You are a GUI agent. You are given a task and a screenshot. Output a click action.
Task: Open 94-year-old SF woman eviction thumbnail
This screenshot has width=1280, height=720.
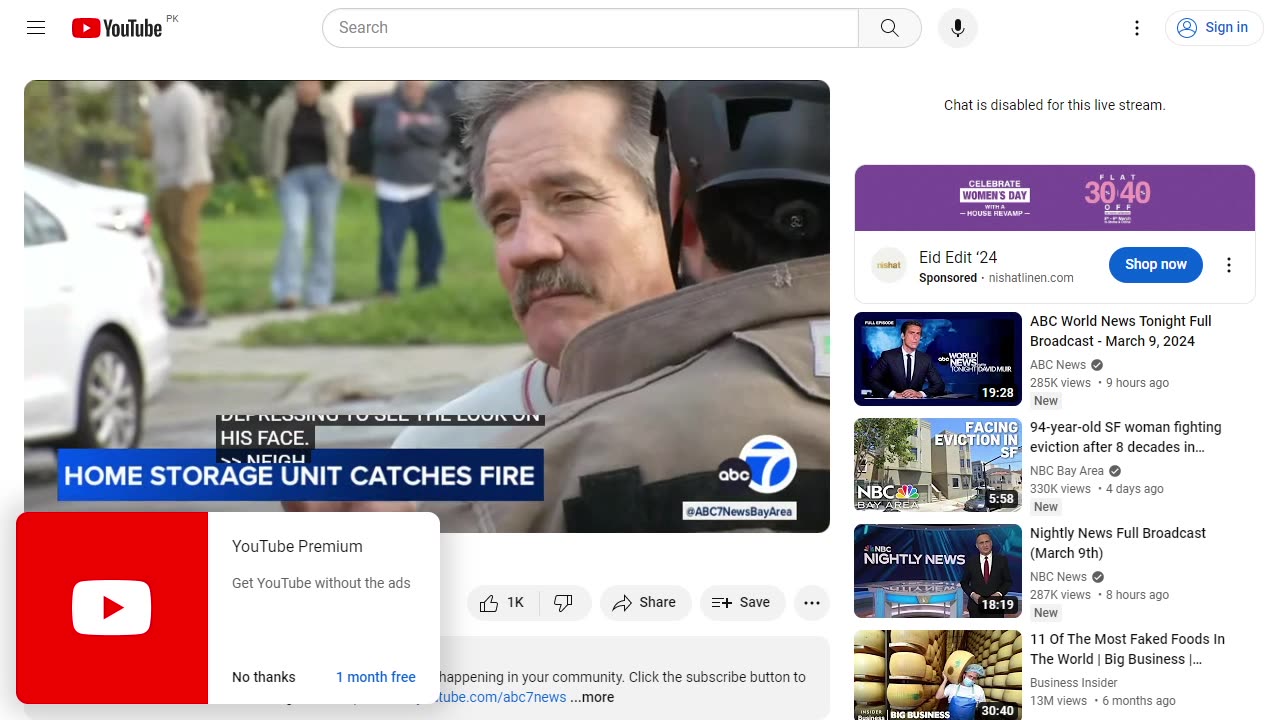(x=938, y=465)
